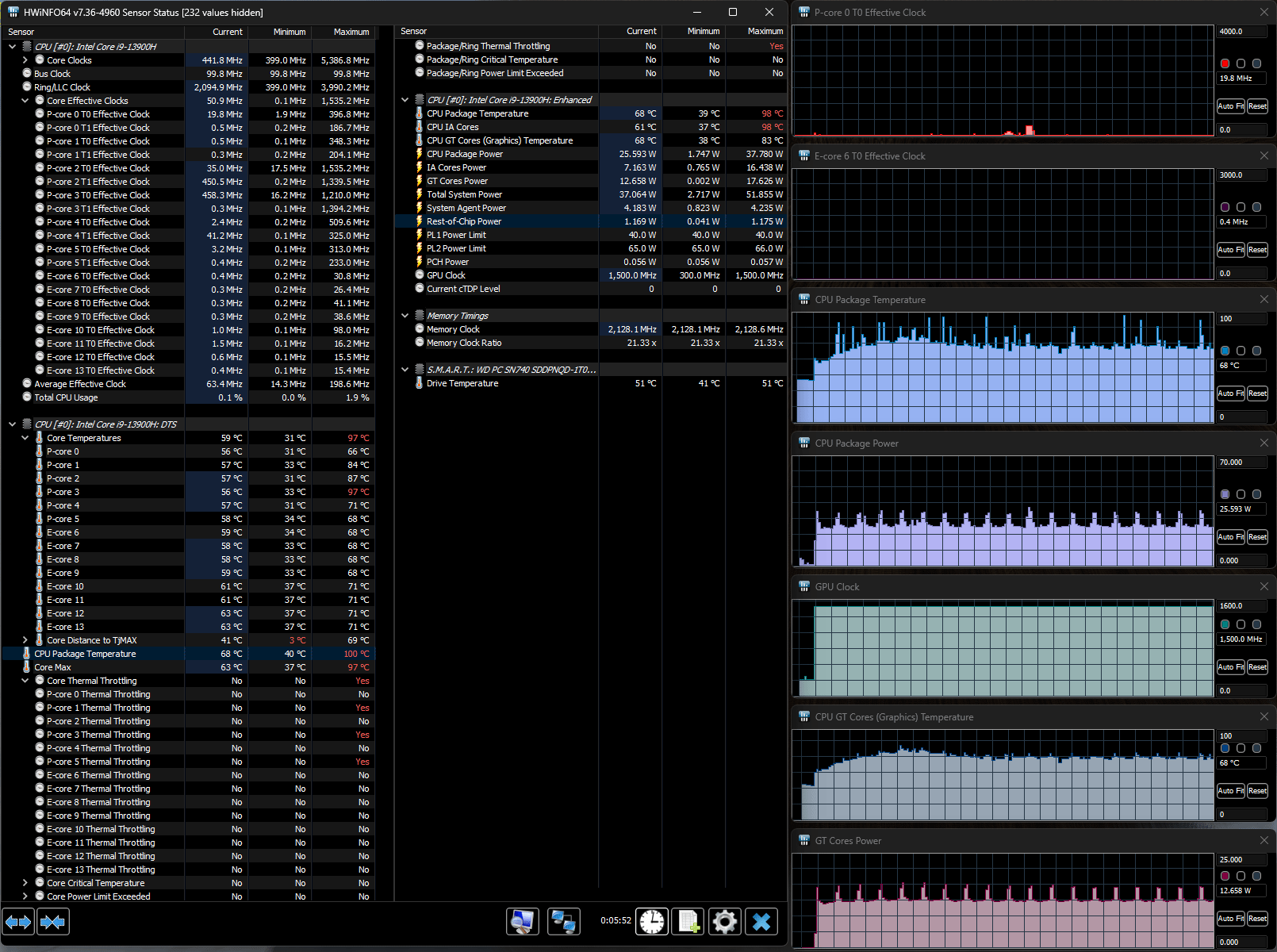Viewport: 1277px width, 952px height.
Task: Open sensor settings gear icon
Action: point(725,921)
